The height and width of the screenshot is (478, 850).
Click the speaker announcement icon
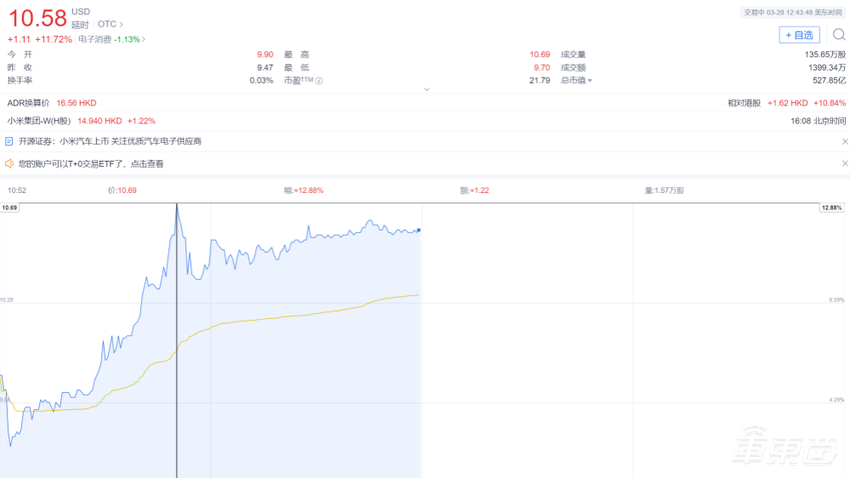[9, 164]
